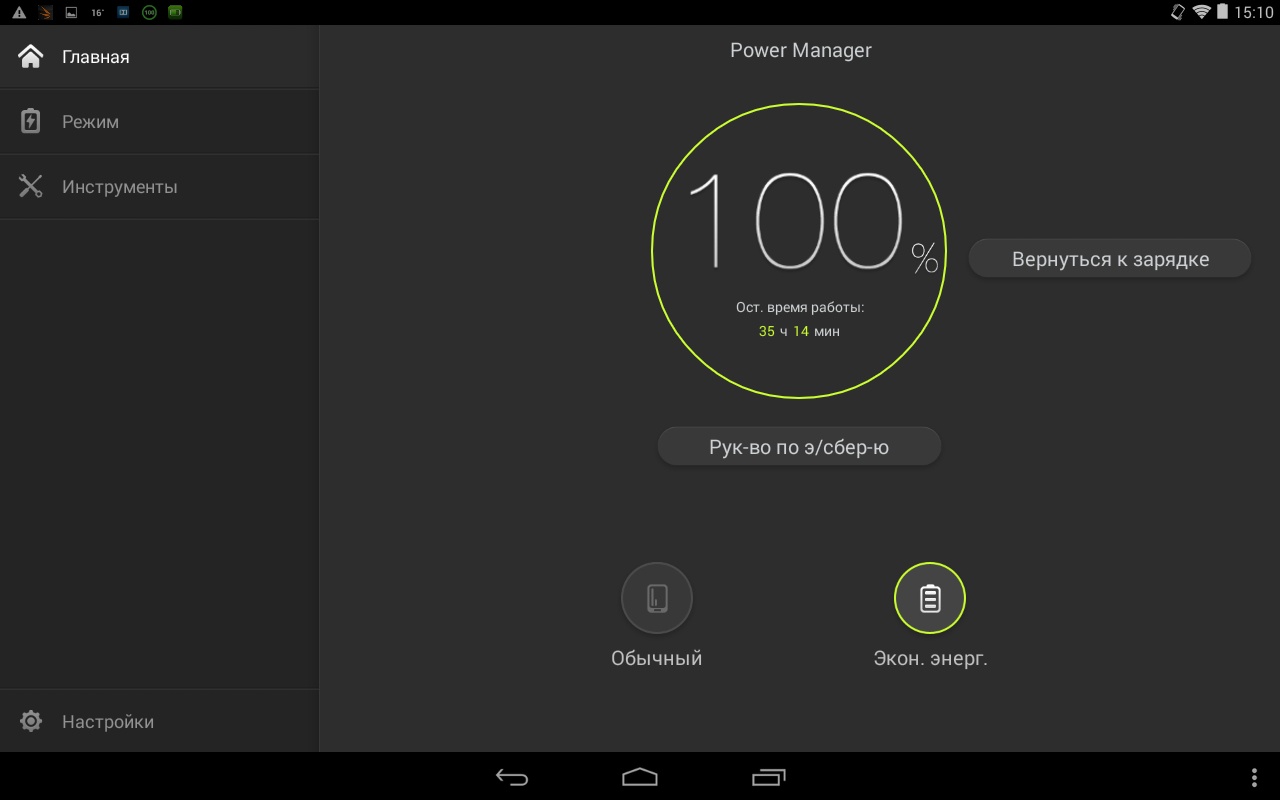The width and height of the screenshot is (1280, 800).
Task: Open the recent apps navigation button
Action: coord(768,777)
